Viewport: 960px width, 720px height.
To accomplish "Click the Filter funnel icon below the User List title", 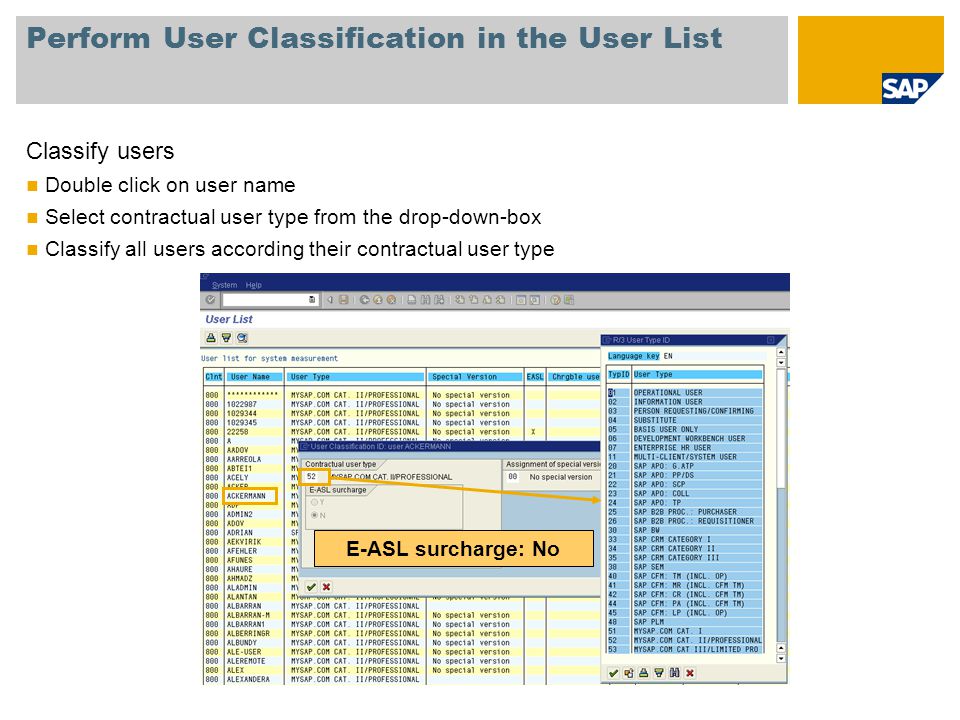I will click(x=227, y=338).
